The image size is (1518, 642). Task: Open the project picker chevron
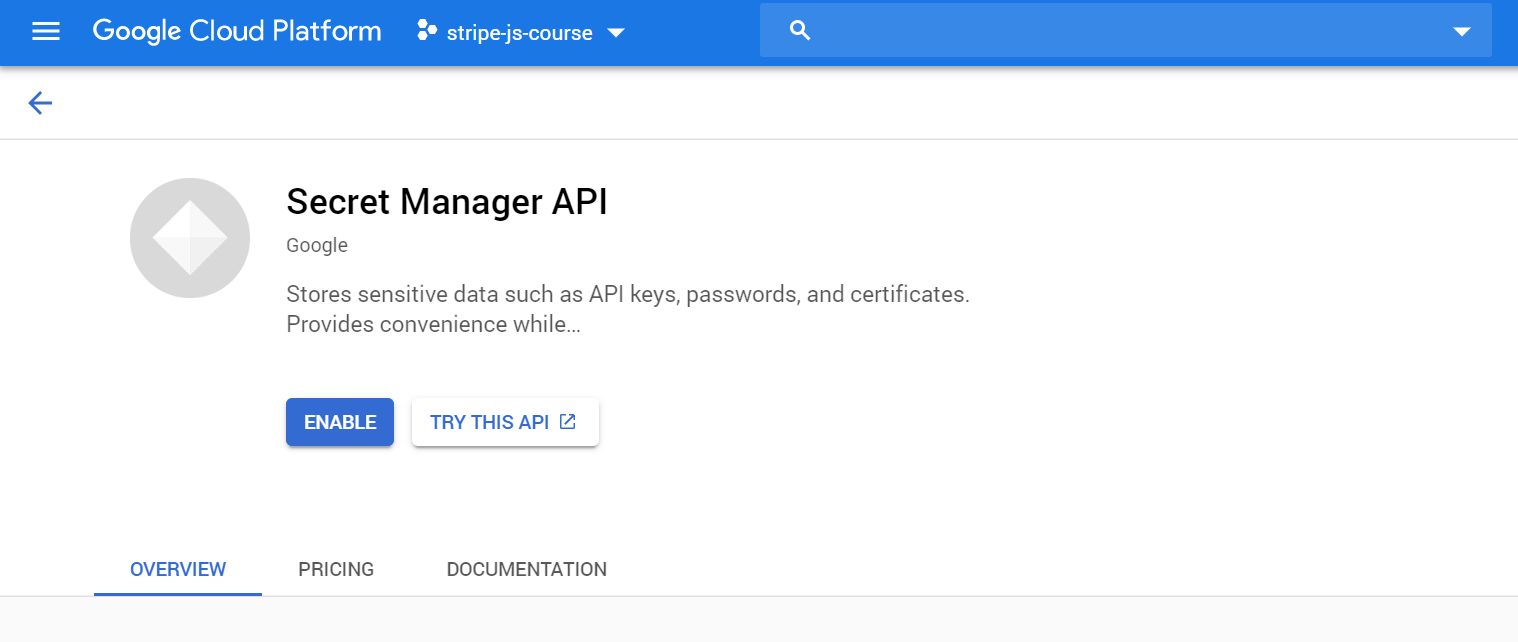click(x=617, y=32)
